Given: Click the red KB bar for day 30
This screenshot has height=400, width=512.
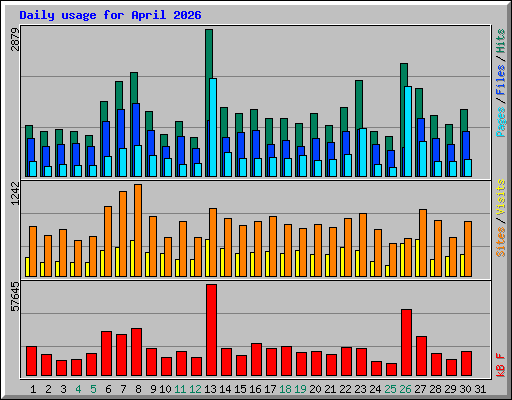Looking at the screenshot, I should 466,364.
